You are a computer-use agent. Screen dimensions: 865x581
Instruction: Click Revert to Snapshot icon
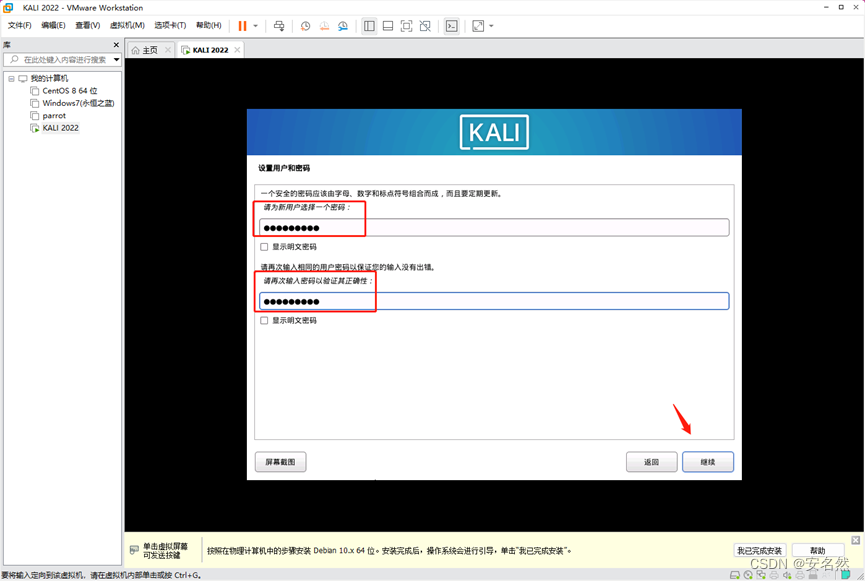tap(324, 26)
